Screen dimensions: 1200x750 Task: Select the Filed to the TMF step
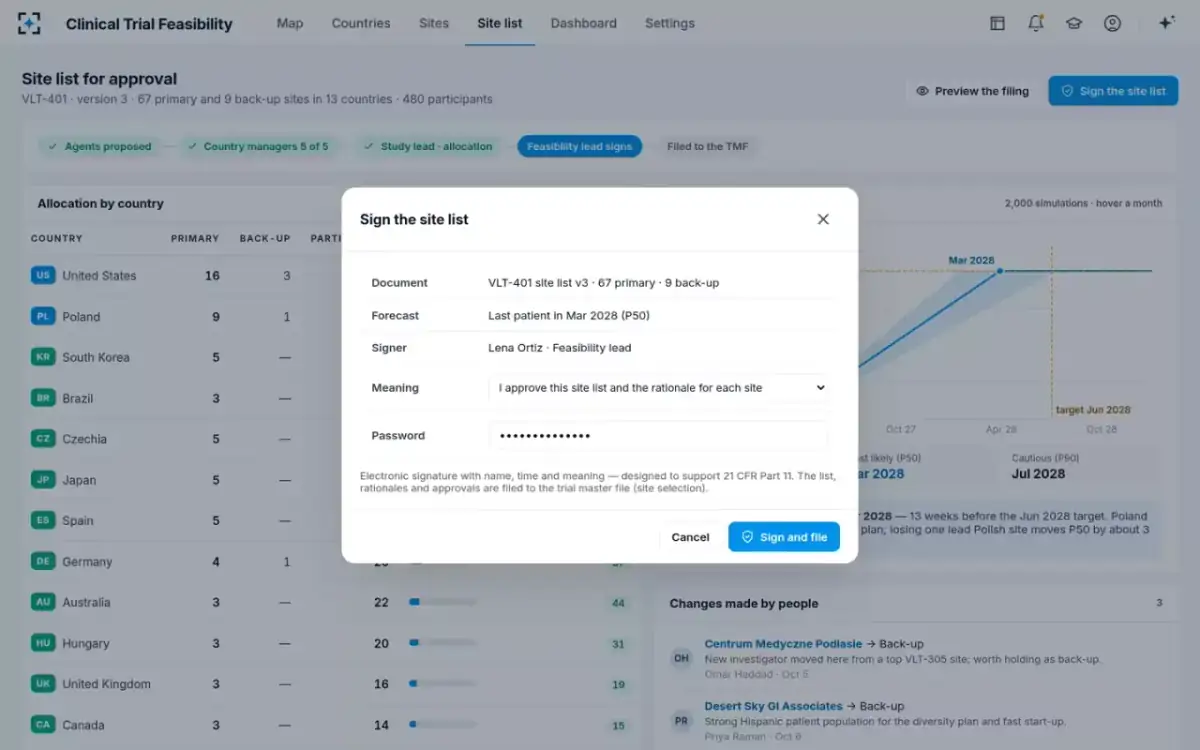pos(709,146)
